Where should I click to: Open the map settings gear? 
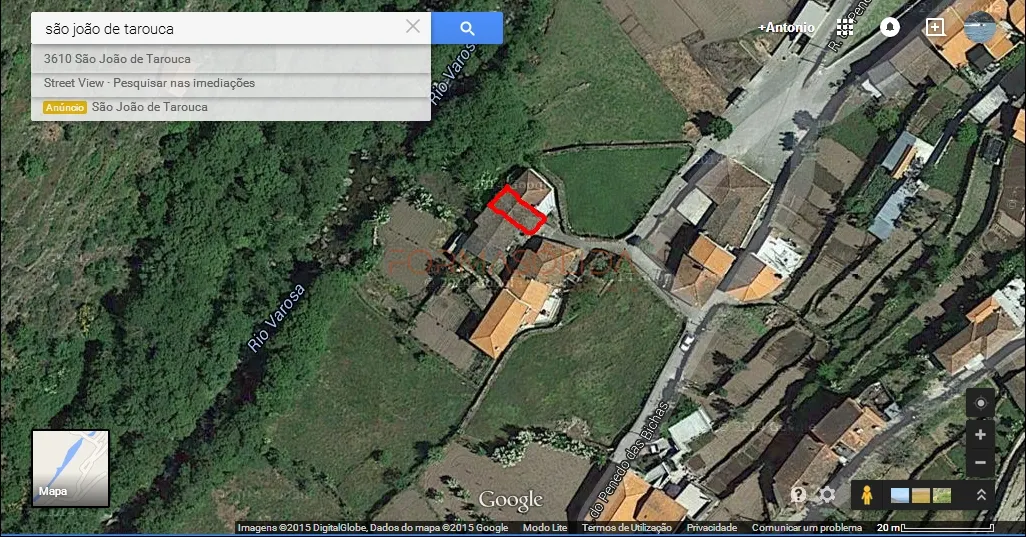click(827, 495)
